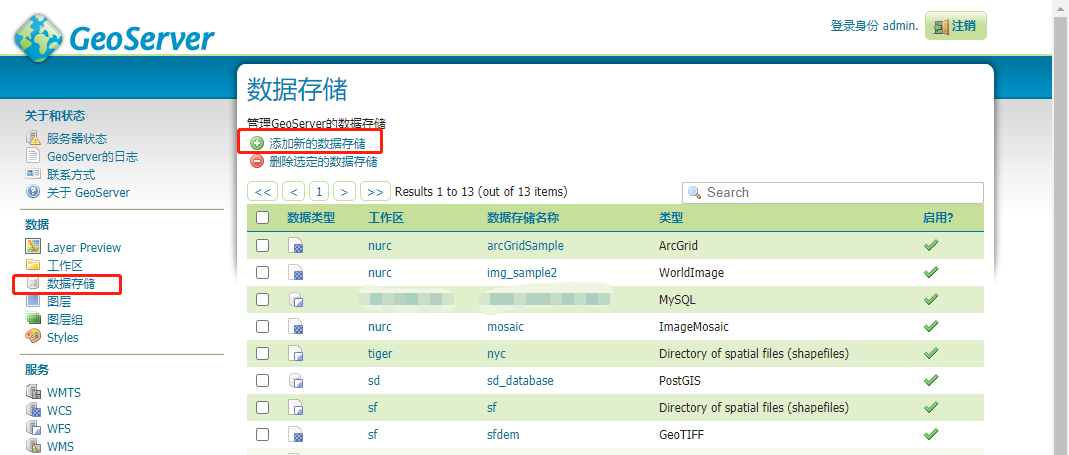Click the raster type icon for img_sample2
The image size is (1069, 455).
[x=295, y=273]
